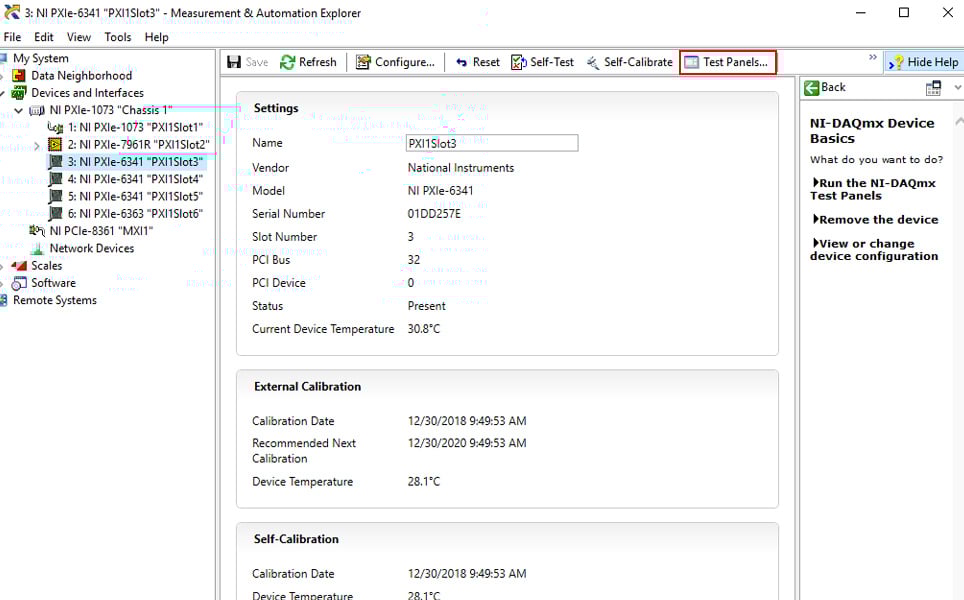Screen dimensions: 964x600
Task: Show hidden toolbar items via chevron
Action: pyautogui.click(x=872, y=58)
